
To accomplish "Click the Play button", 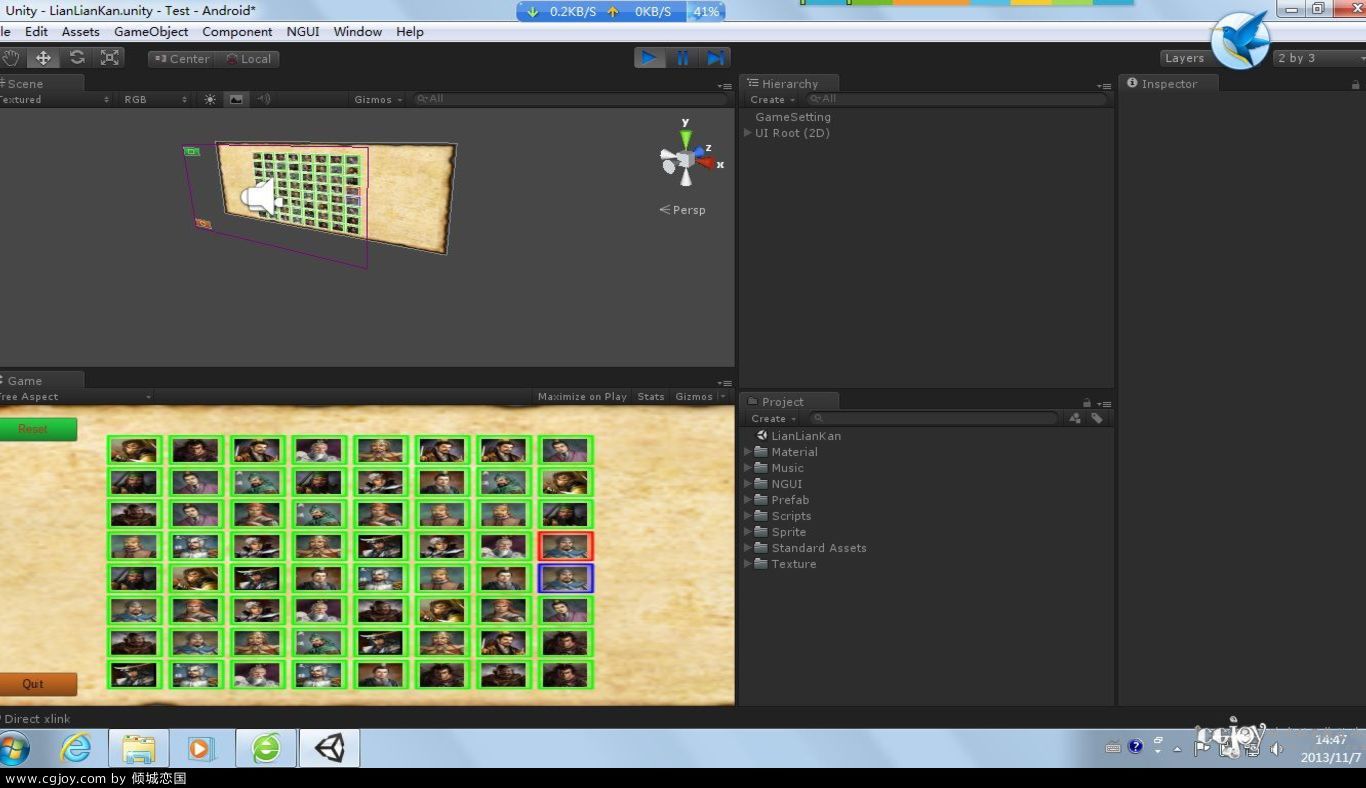I will pos(650,58).
